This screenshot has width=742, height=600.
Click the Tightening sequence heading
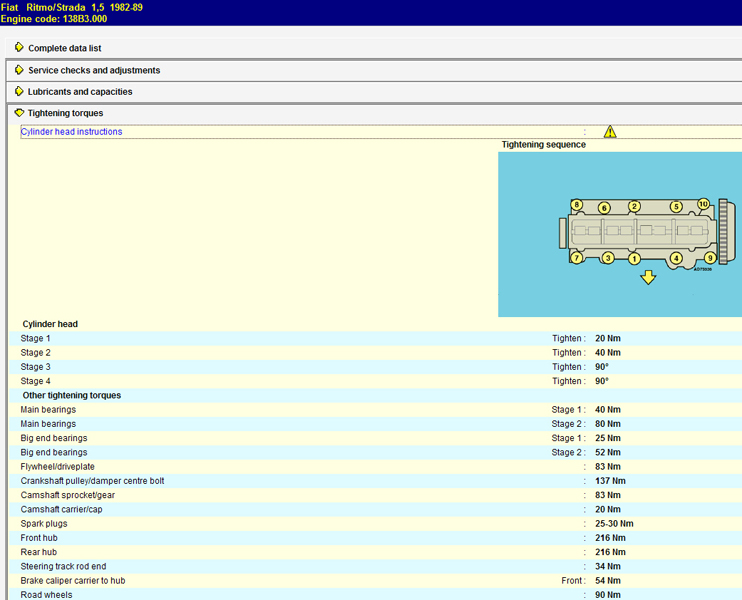[543, 145]
